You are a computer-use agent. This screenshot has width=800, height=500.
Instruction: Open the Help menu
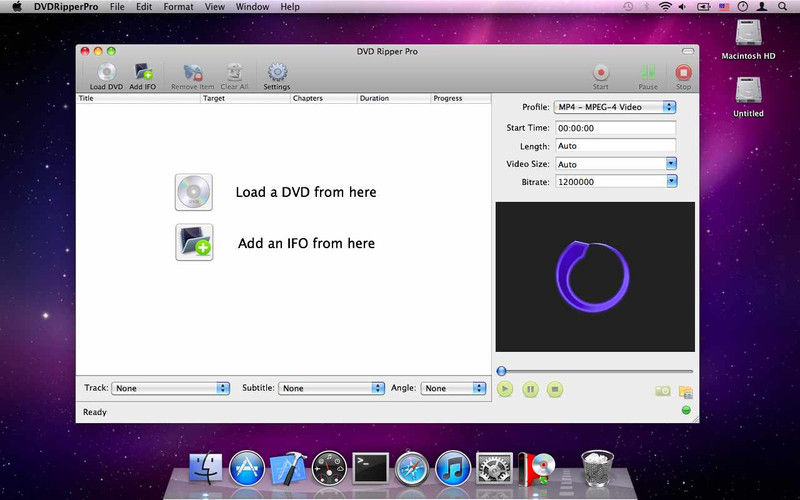[x=290, y=7]
